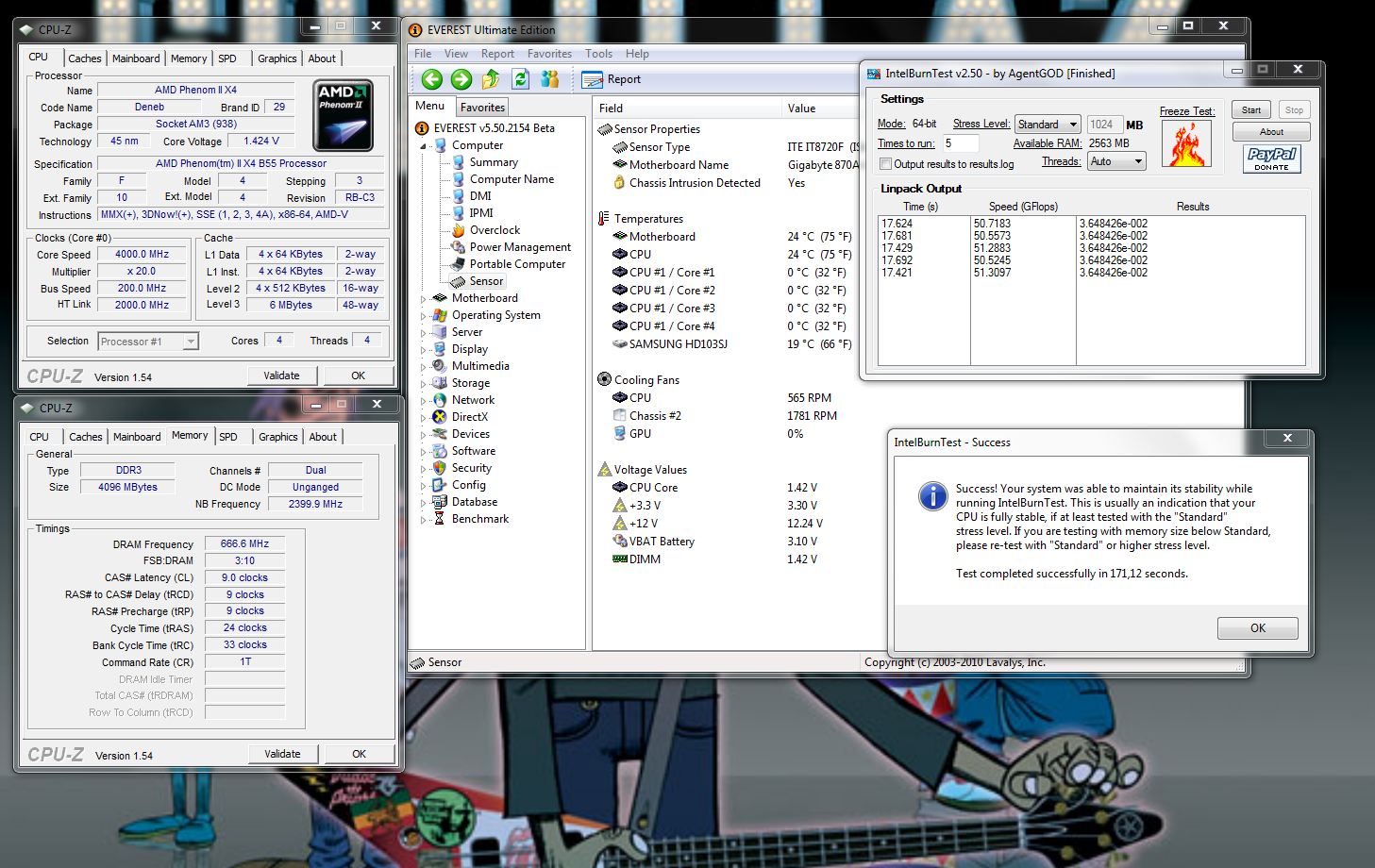Viewport: 1375px width, 868px height.
Task: Click the Times to run input field
Action: click(961, 143)
